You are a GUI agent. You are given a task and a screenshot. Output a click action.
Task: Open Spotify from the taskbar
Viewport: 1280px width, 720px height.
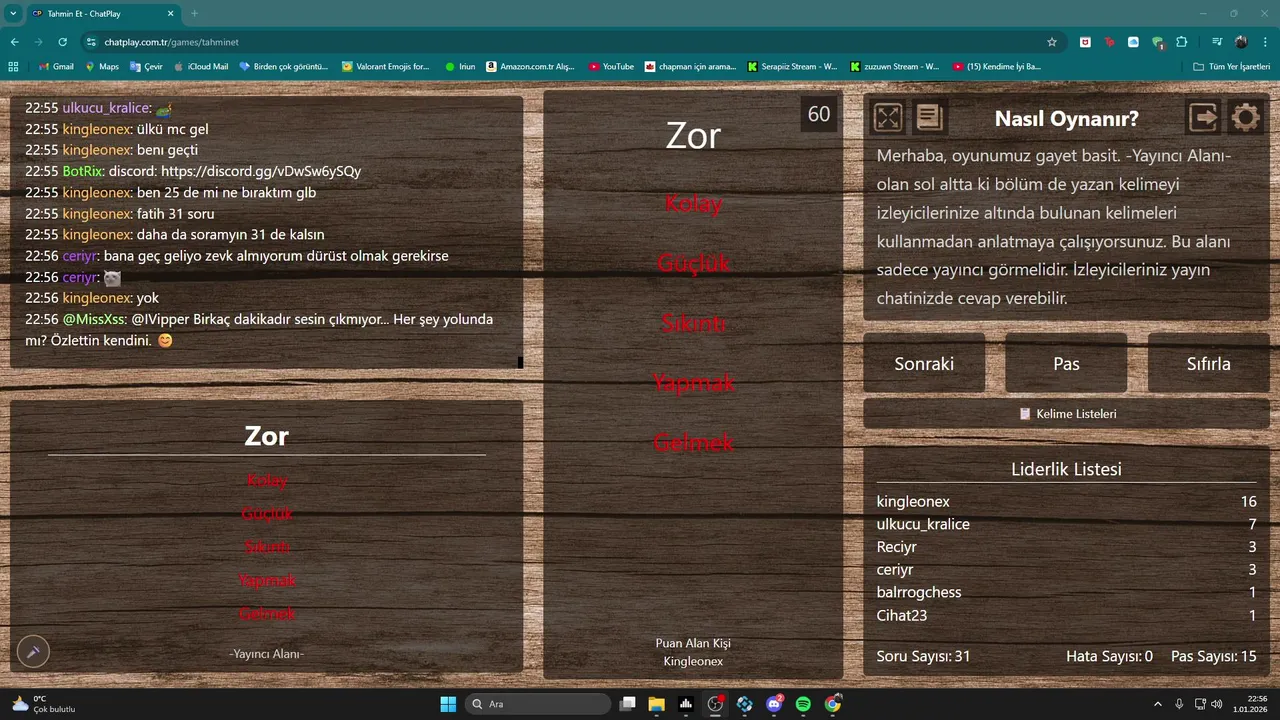pos(803,704)
